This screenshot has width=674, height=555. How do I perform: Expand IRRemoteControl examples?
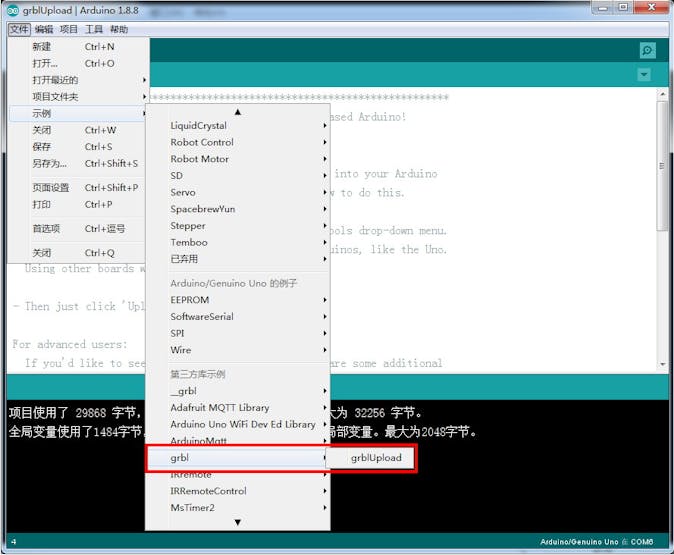(x=238, y=491)
